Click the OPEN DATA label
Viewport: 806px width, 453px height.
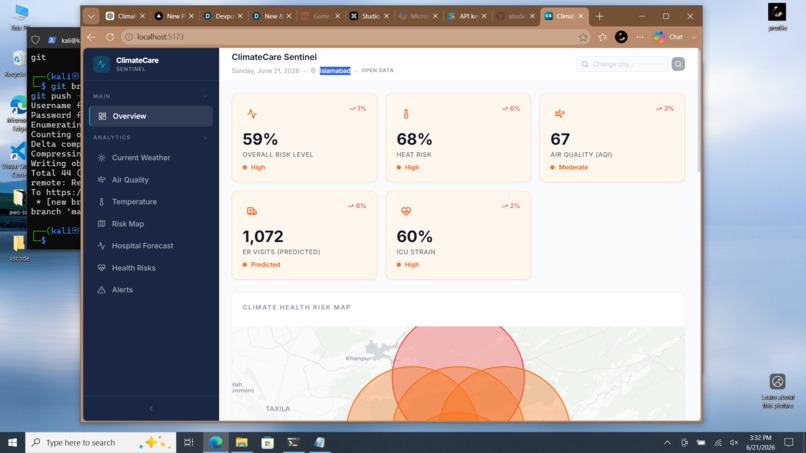(x=377, y=70)
